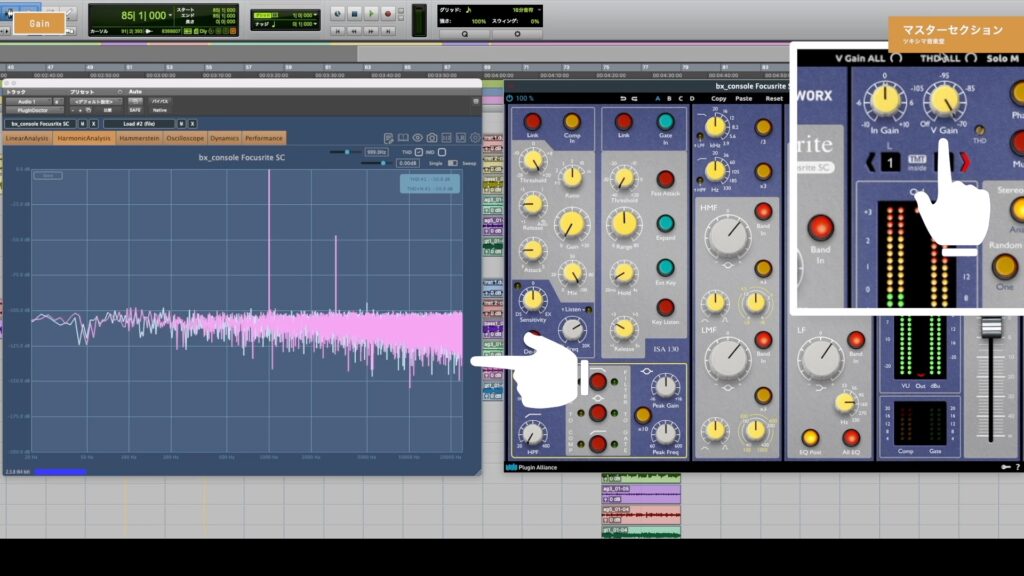
Task: Click the Peak Gain knob
Action: [665, 386]
